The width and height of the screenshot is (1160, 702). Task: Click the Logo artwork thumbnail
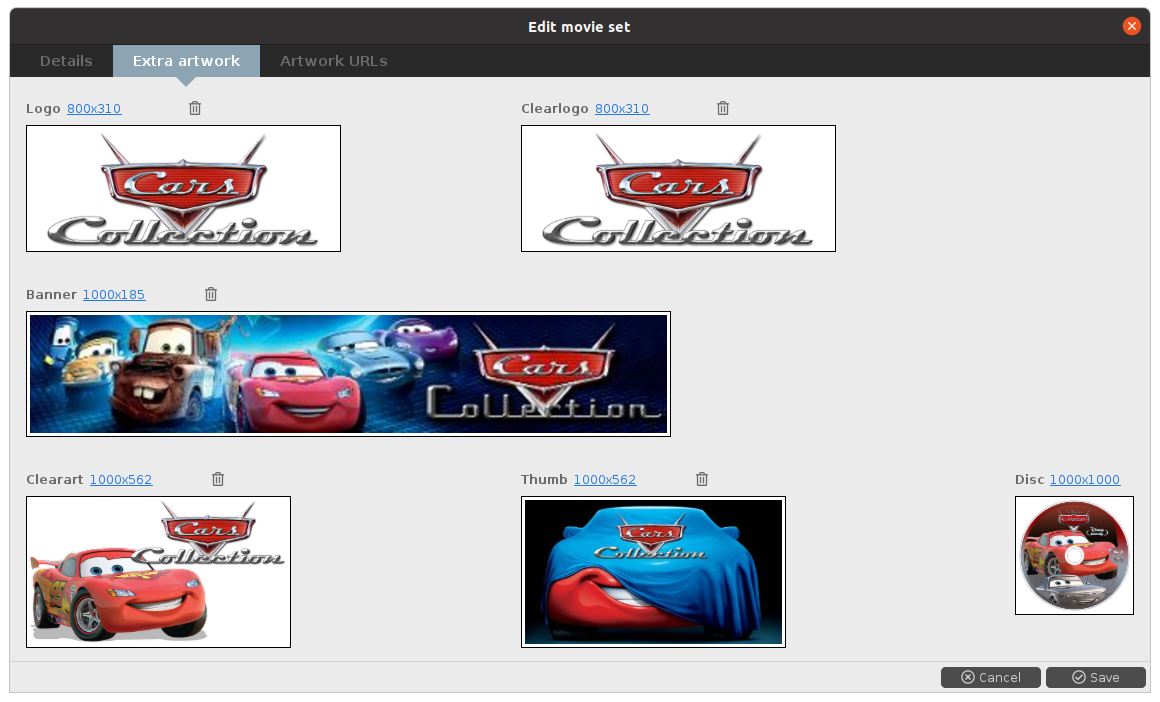[183, 188]
